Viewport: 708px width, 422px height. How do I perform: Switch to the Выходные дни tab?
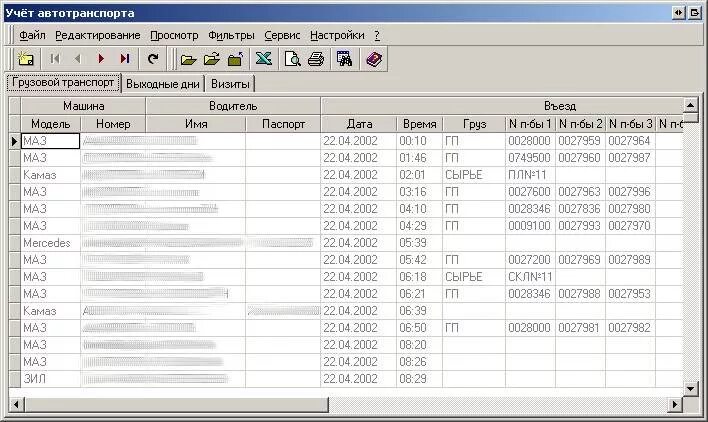point(163,84)
